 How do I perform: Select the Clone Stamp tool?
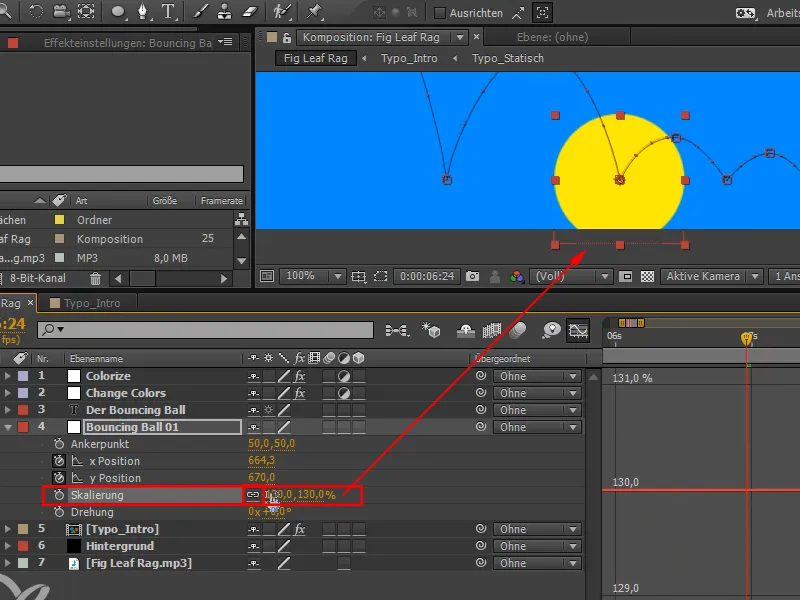[x=226, y=13]
